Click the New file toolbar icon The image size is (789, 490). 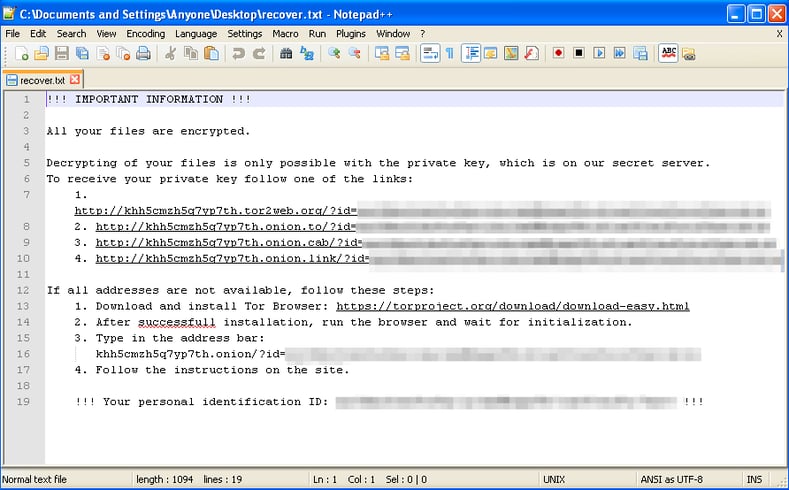click(22, 53)
